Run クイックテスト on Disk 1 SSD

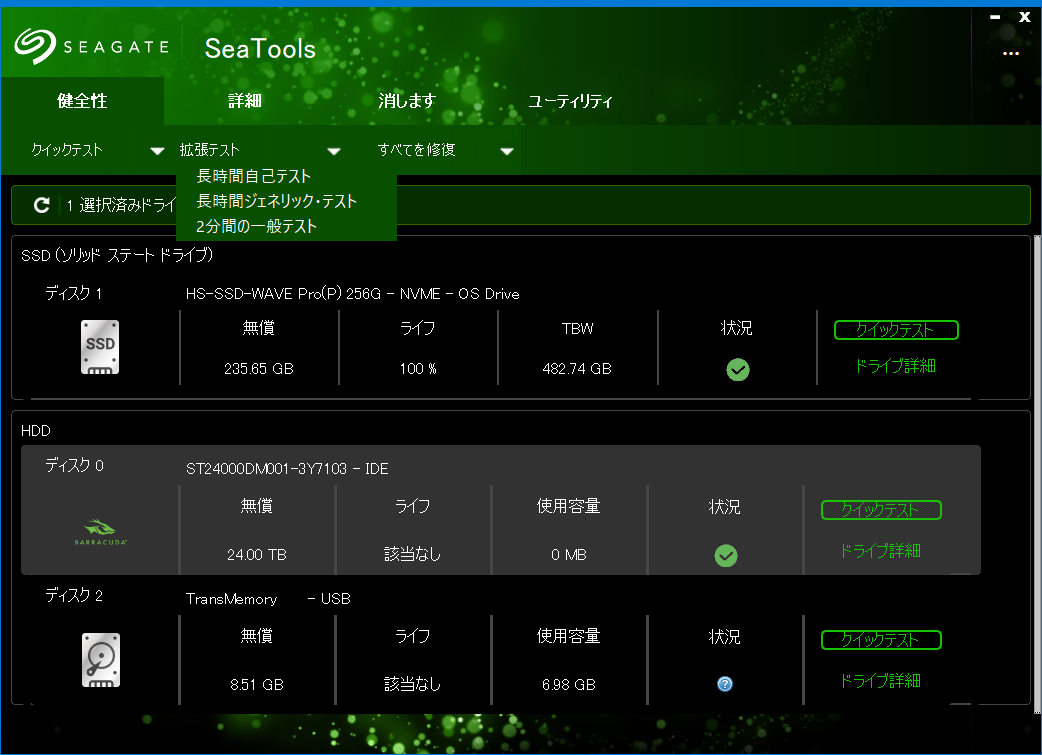click(x=895, y=330)
